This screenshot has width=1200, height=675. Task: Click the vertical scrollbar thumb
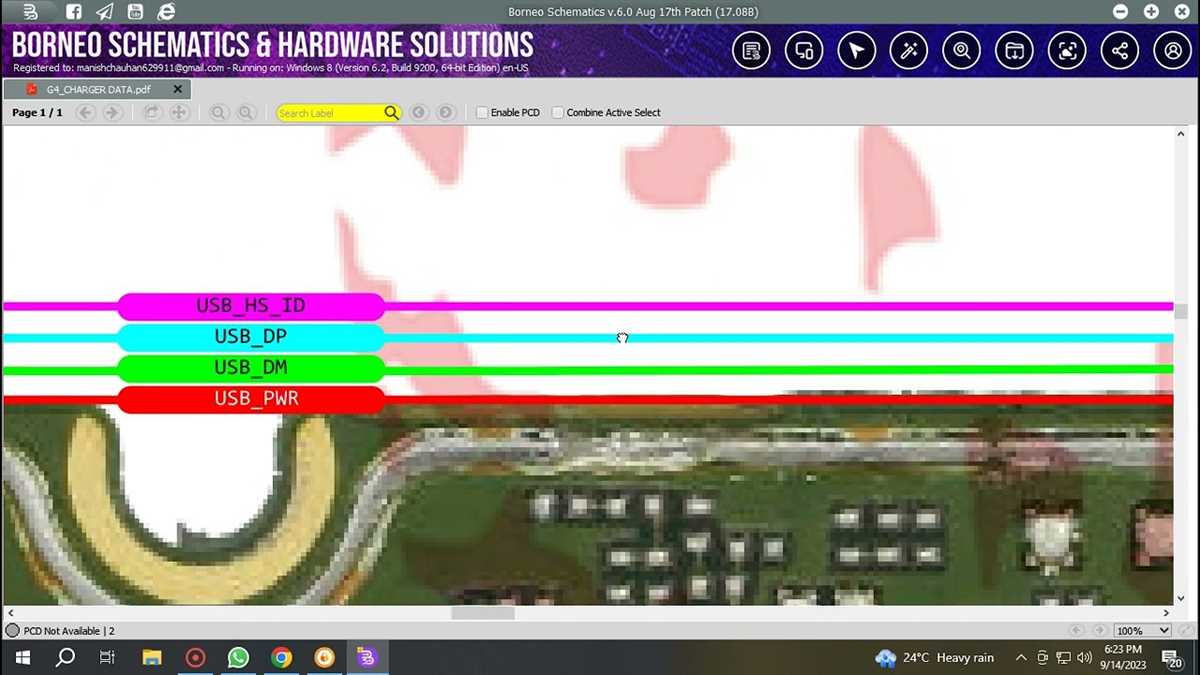coord(1181,312)
